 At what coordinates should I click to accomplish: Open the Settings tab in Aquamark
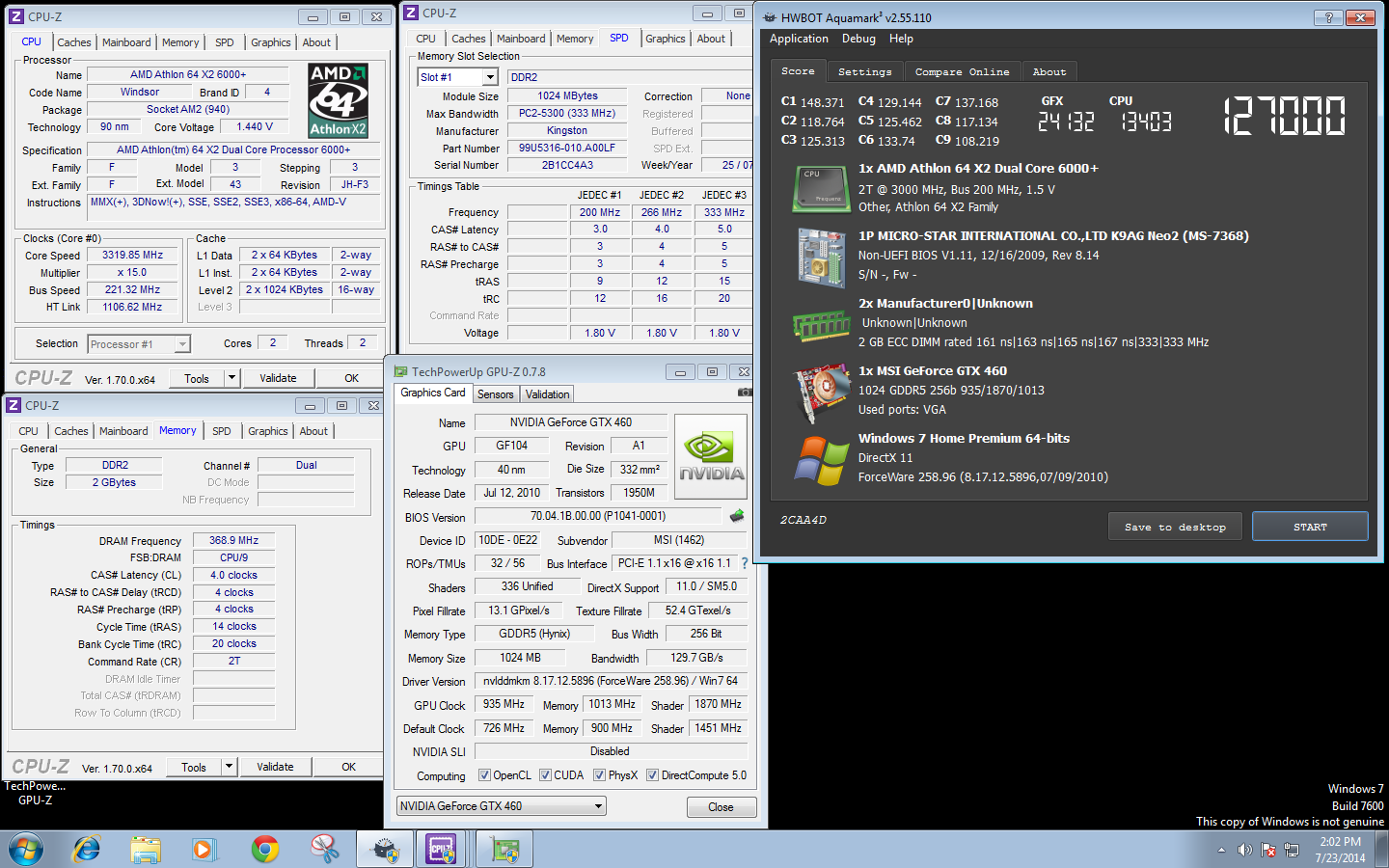[x=864, y=71]
